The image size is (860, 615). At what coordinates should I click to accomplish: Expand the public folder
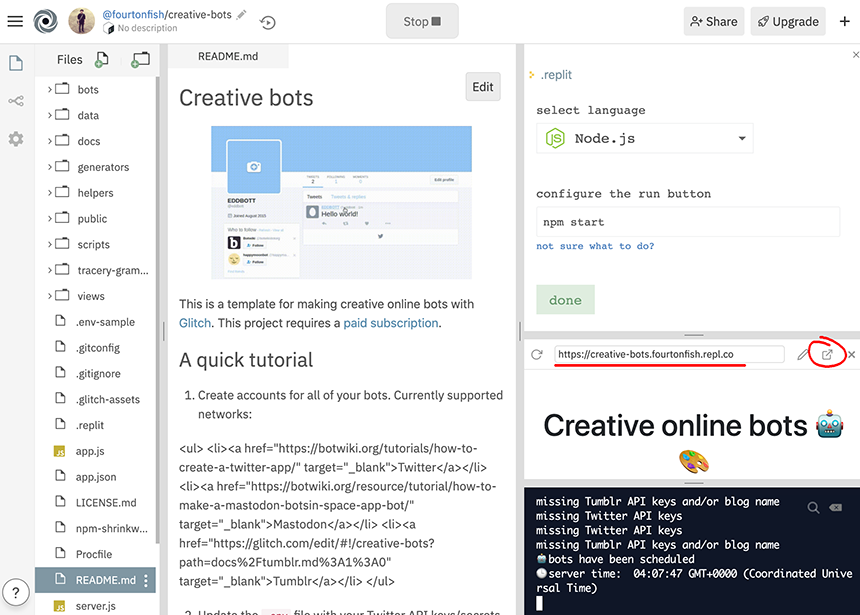tap(49, 218)
